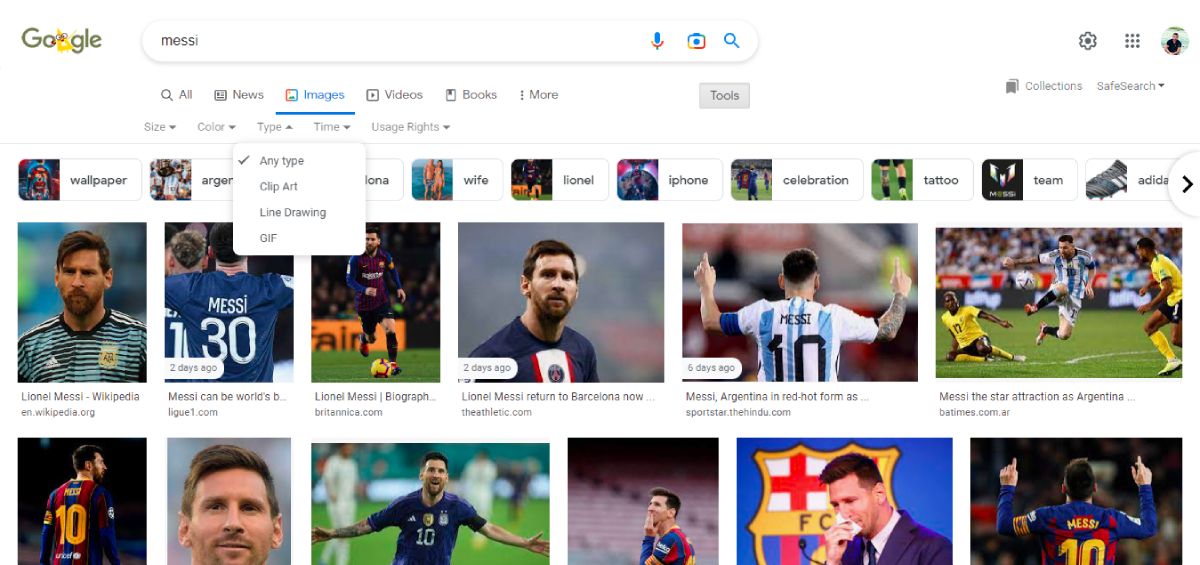Open 'Messi, Argentina in red-hot form' link
Screen dimensions: 1200x565
click(778, 397)
